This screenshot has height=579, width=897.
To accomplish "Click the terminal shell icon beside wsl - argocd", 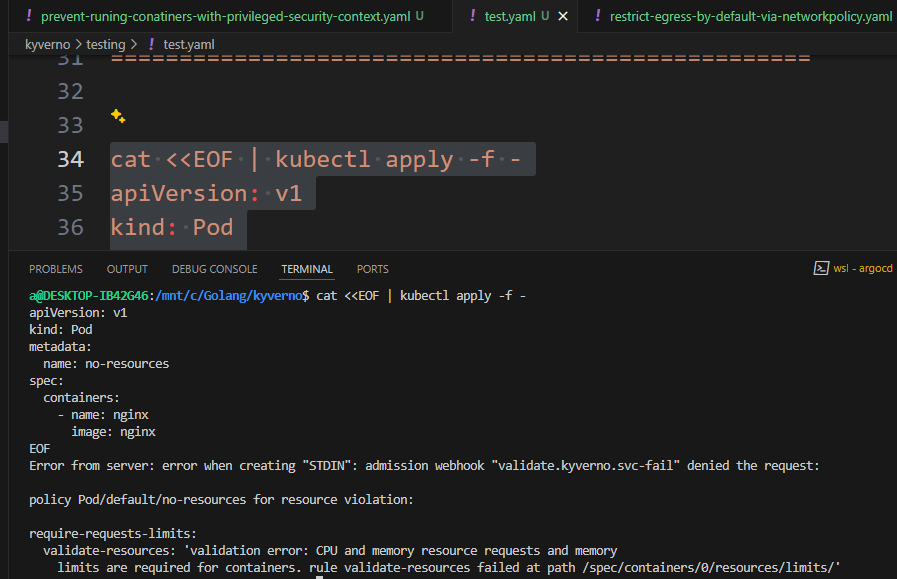I will coord(820,268).
